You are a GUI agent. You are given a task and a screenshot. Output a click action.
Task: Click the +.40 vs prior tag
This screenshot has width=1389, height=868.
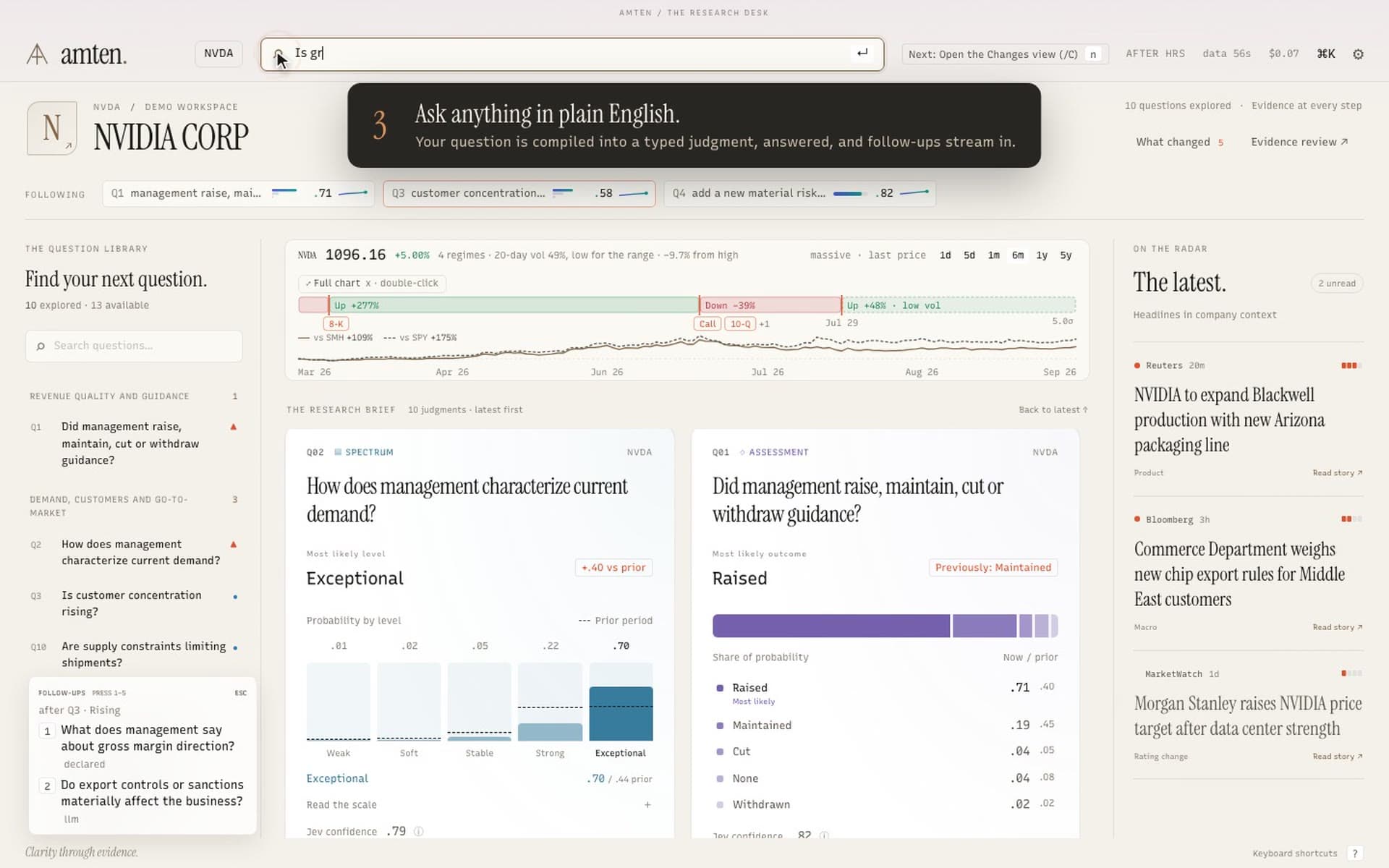tap(613, 568)
